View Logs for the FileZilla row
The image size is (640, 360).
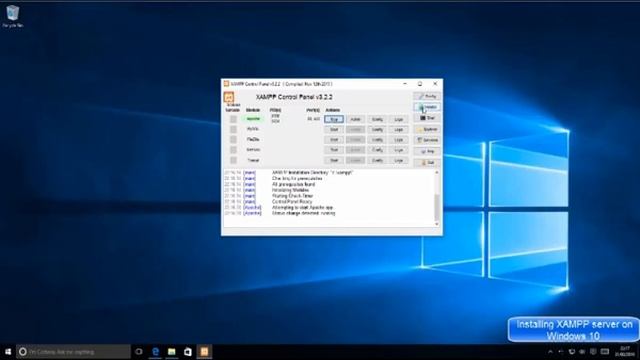[x=398, y=140]
